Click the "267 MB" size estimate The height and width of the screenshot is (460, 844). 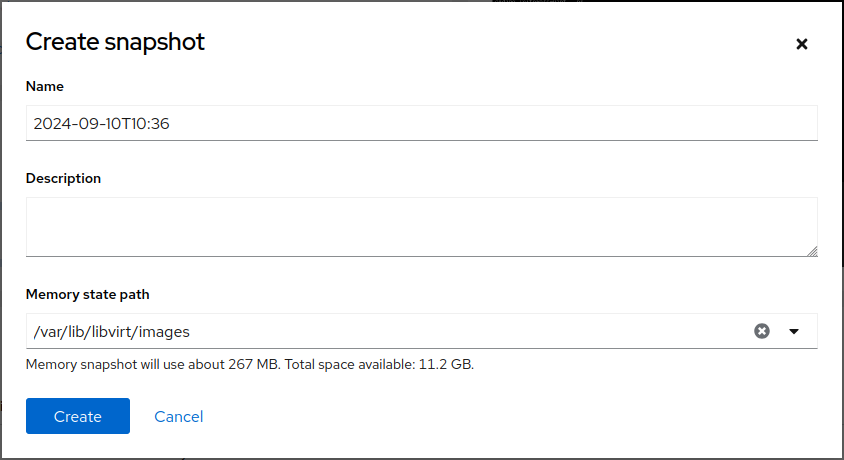254,365
